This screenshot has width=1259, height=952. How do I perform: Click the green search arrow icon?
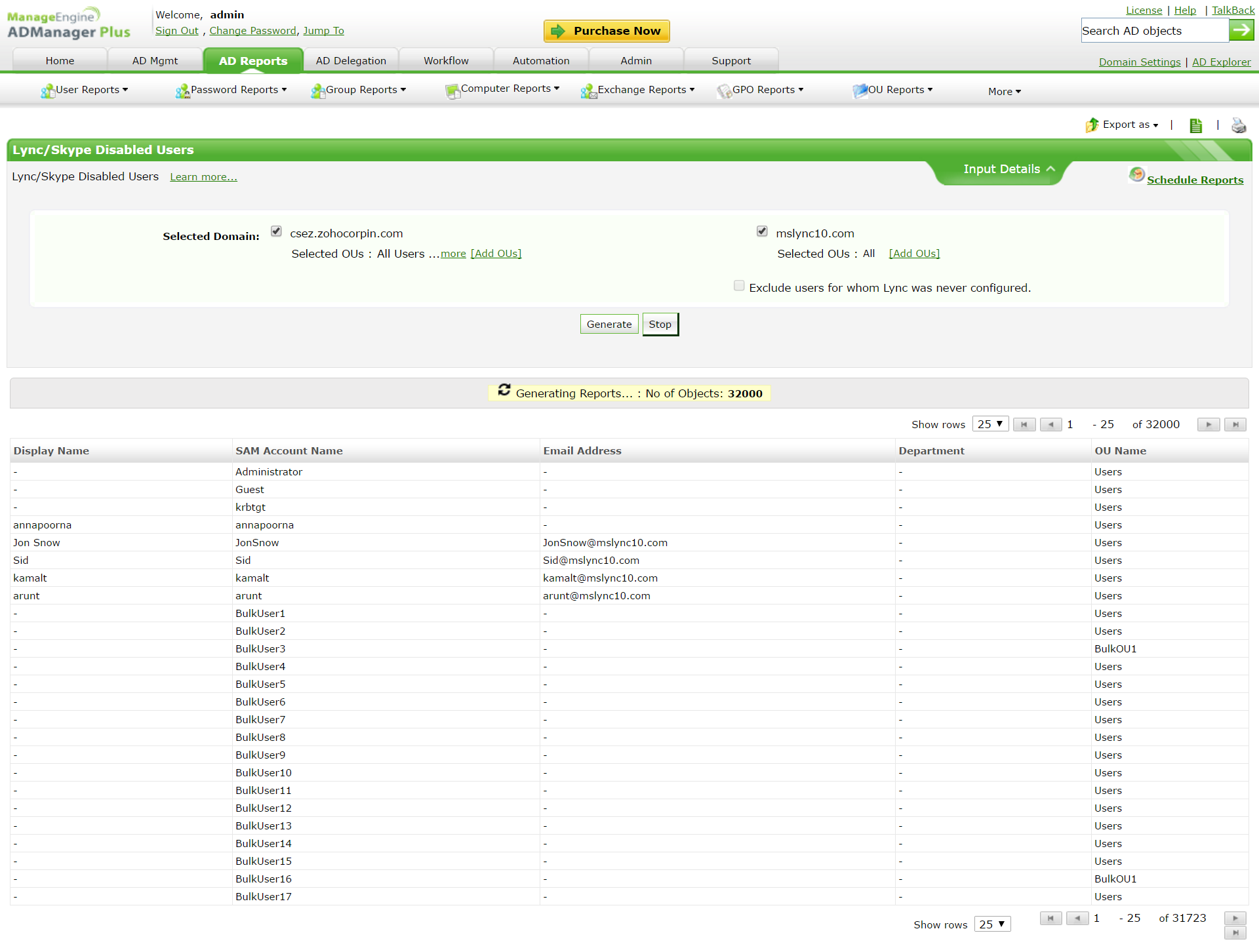coord(1241,30)
